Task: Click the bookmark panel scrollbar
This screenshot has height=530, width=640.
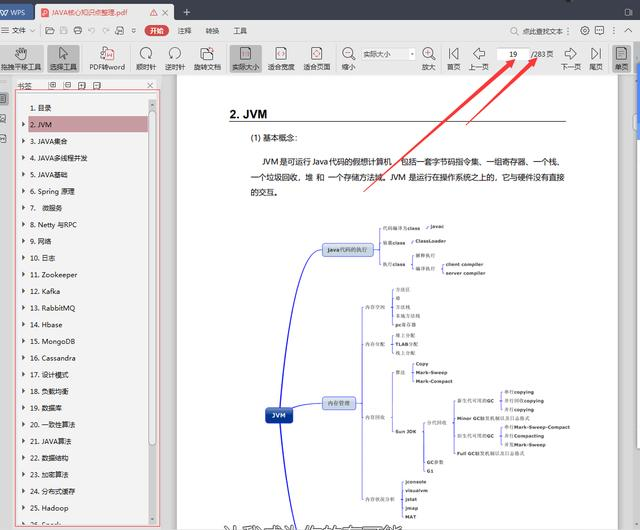Action: point(152,278)
